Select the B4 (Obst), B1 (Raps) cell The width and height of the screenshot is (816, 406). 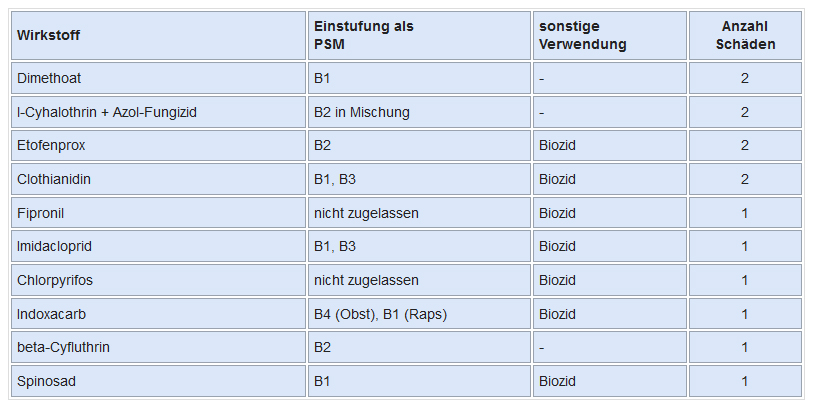click(380, 314)
